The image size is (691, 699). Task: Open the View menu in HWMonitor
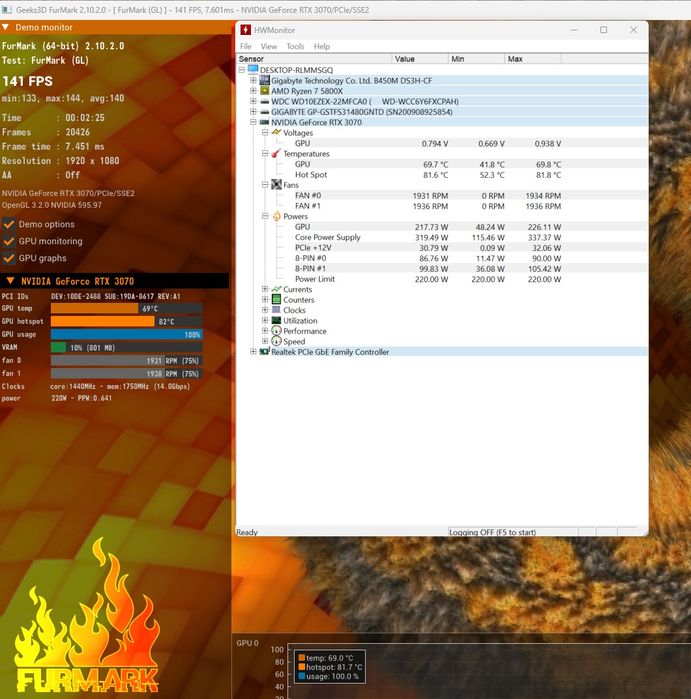(269, 46)
